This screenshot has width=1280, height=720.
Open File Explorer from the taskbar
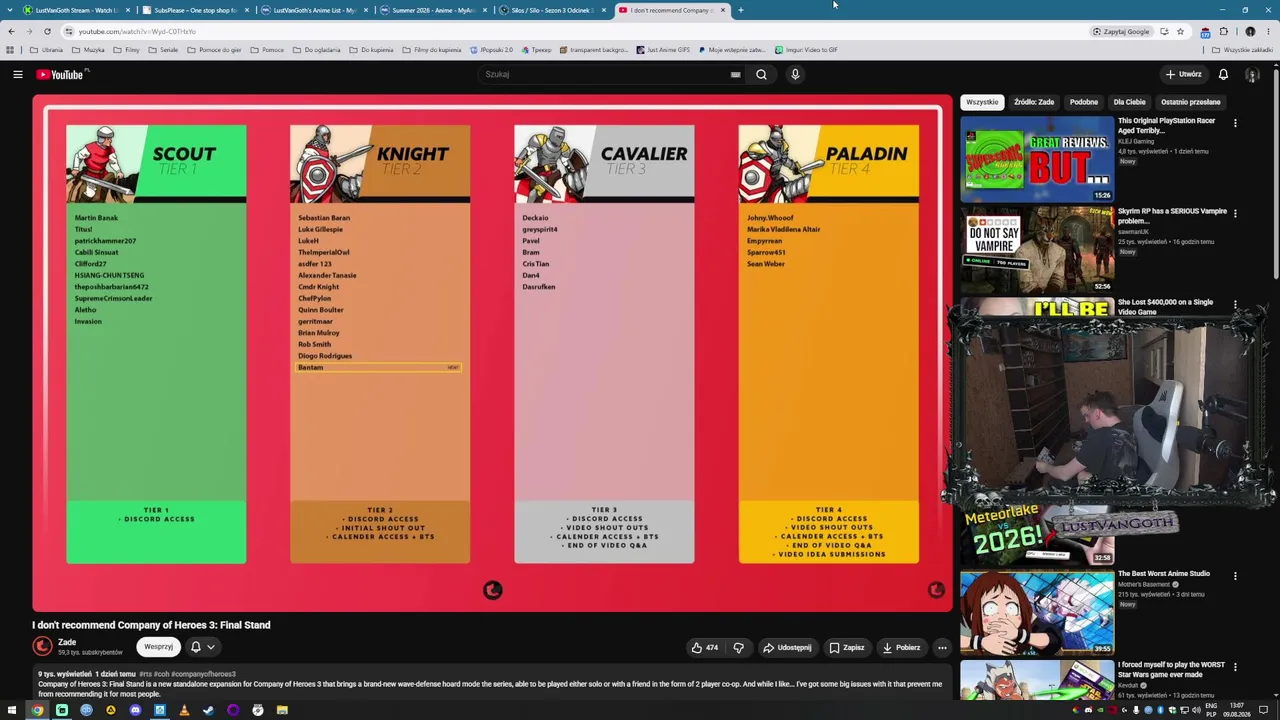(282, 710)
